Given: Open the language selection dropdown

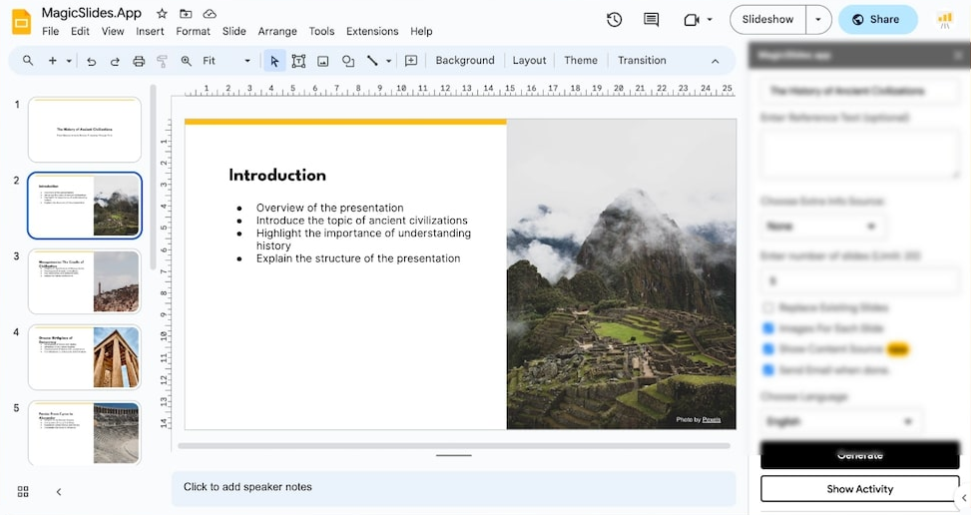Looking at the screenshot, I should point(840,422).
